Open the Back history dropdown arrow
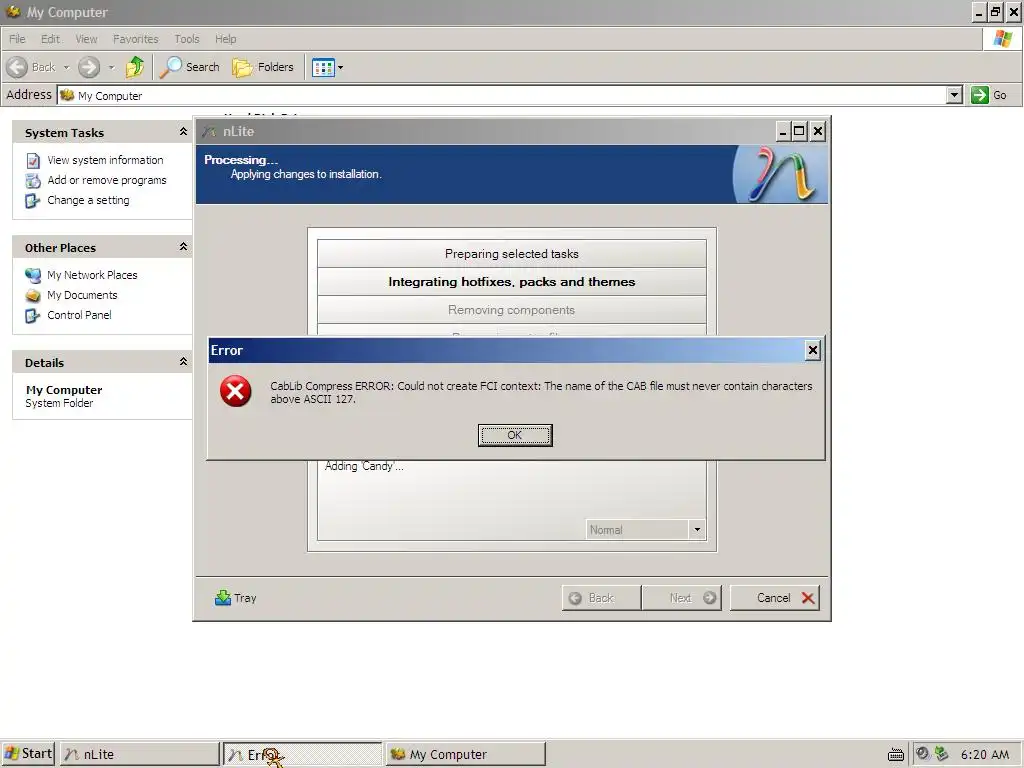Image resolution: width=1024 pixels, height=768 pixels. tap(66, 67)
